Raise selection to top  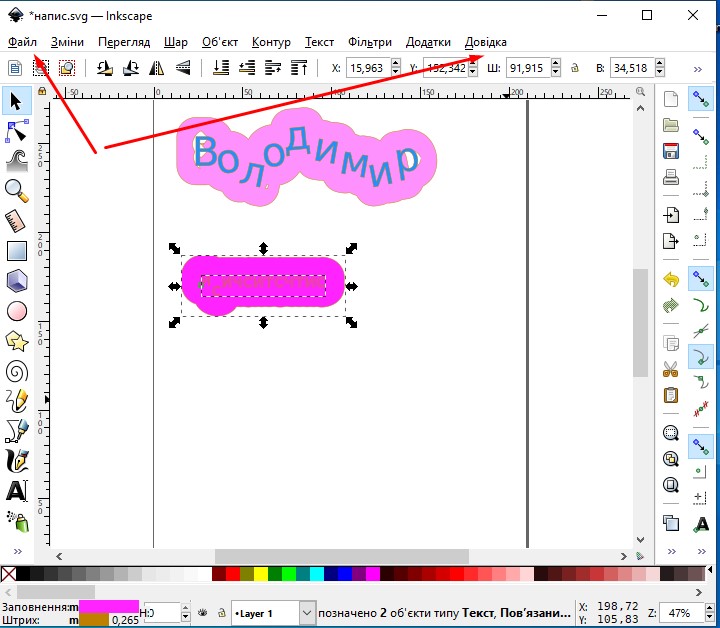(299, 68)
